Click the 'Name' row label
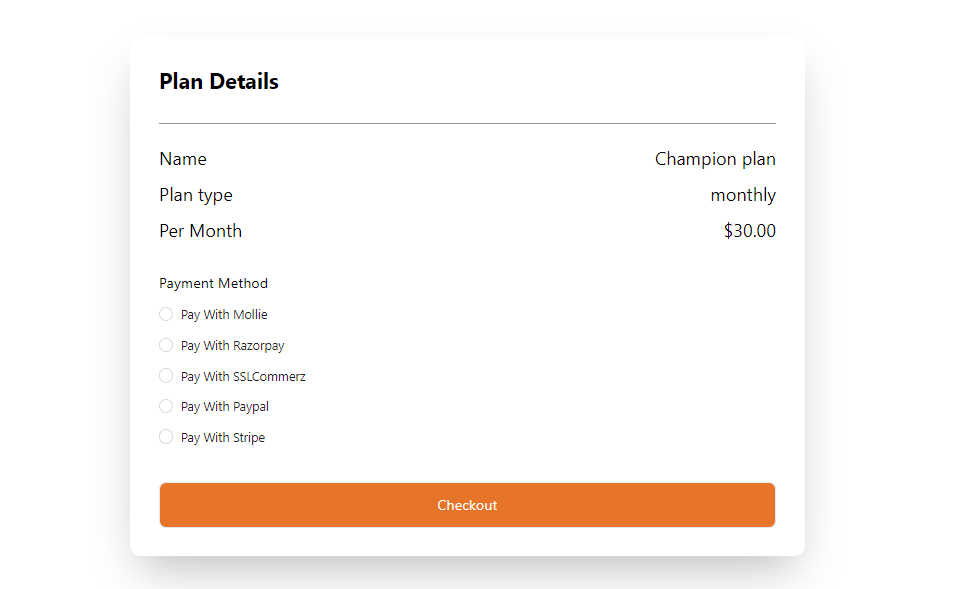The width and height of the screenshot is (971, 589). (183, 159)
